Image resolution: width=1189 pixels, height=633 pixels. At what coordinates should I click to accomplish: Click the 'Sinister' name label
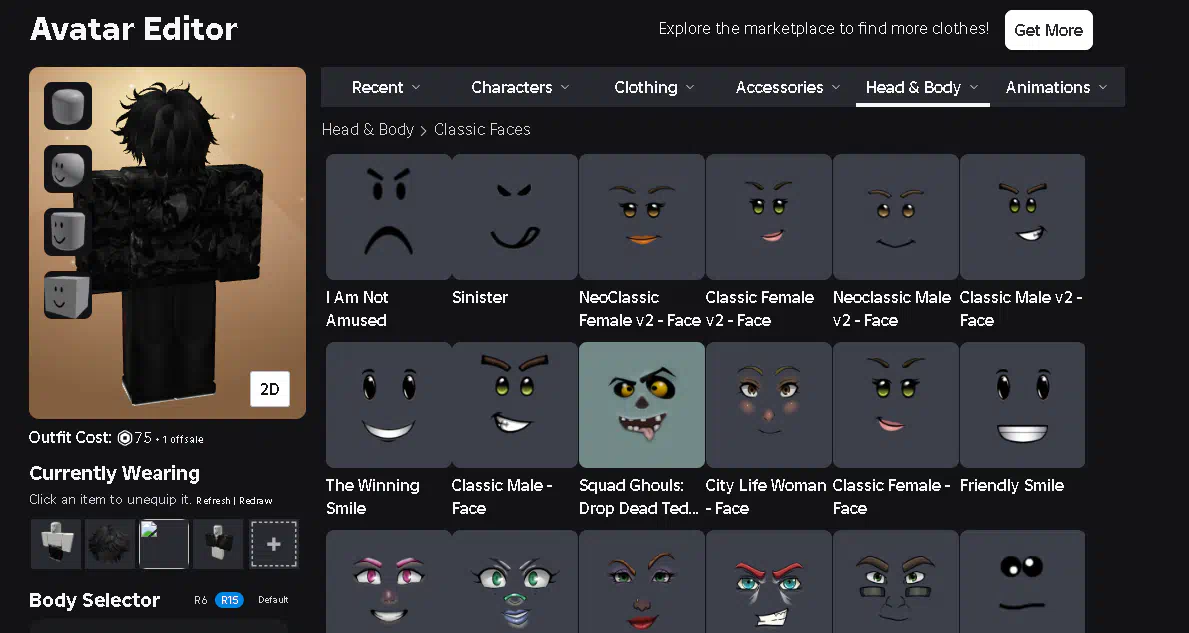pyautogui.click(x=480, y=297)
